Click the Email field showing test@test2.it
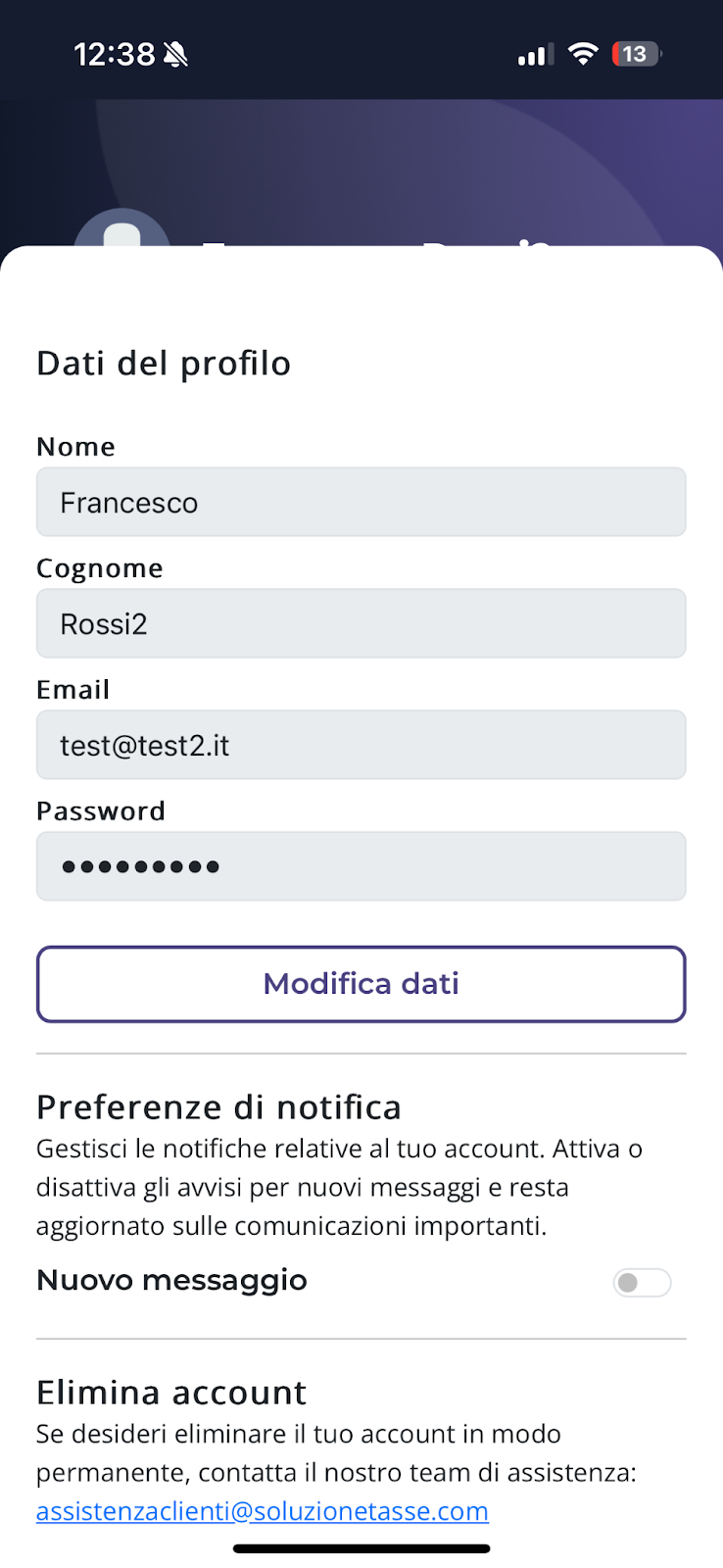The image size is (723, 1568). pos(361,746)
